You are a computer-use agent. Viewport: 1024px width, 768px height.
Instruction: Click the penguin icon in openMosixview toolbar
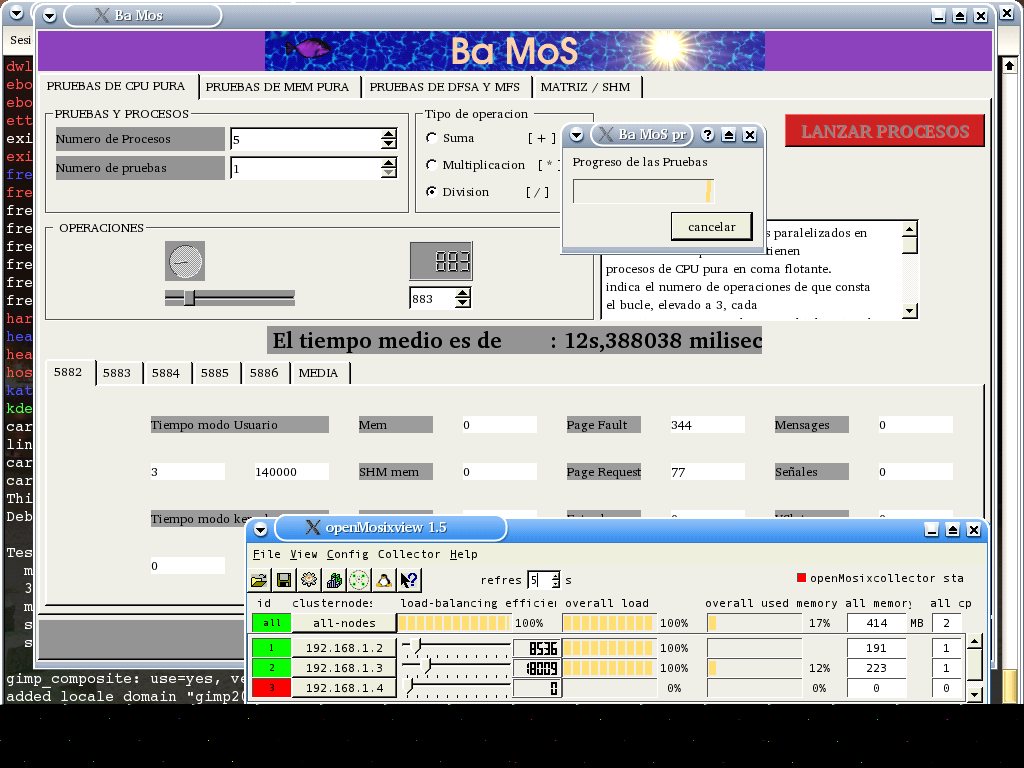click(382, 580)
